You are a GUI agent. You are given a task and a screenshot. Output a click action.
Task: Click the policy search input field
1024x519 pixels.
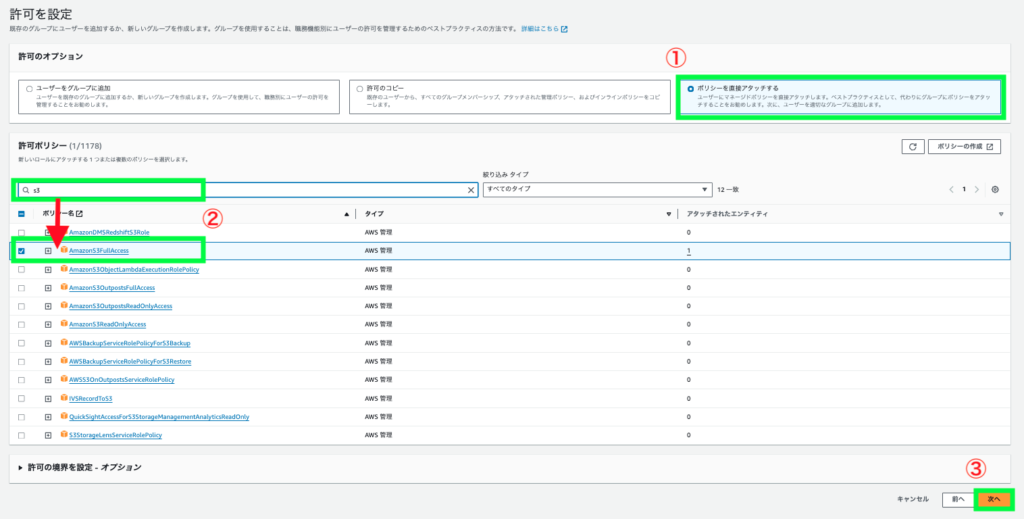[x=240, y=189]
